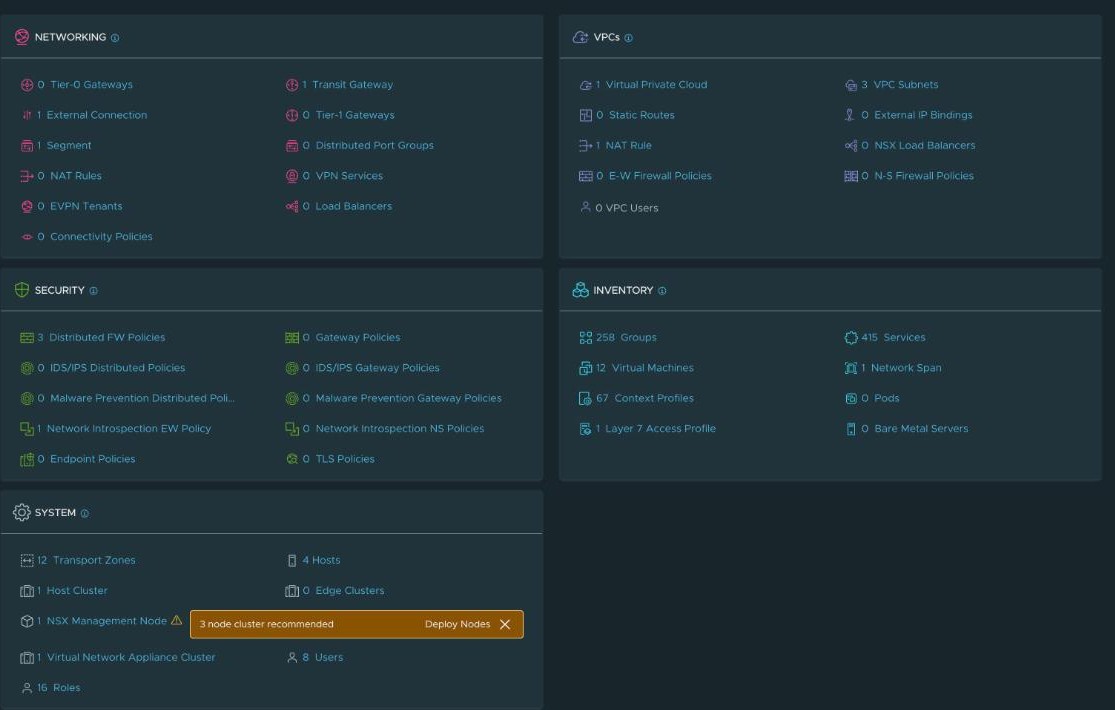Open the info icon next to INVENTORY
The image size is (1115, 710).
point(662,291)
